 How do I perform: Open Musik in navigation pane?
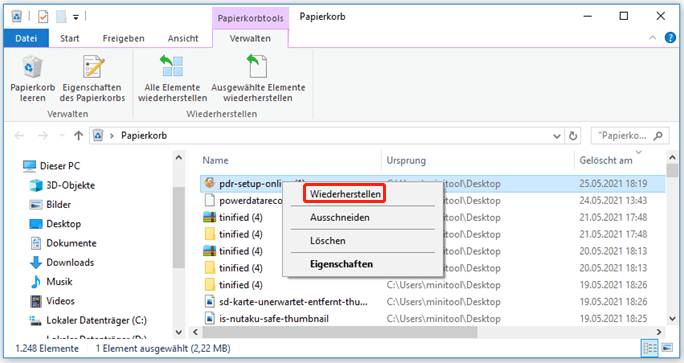(51, 281)
